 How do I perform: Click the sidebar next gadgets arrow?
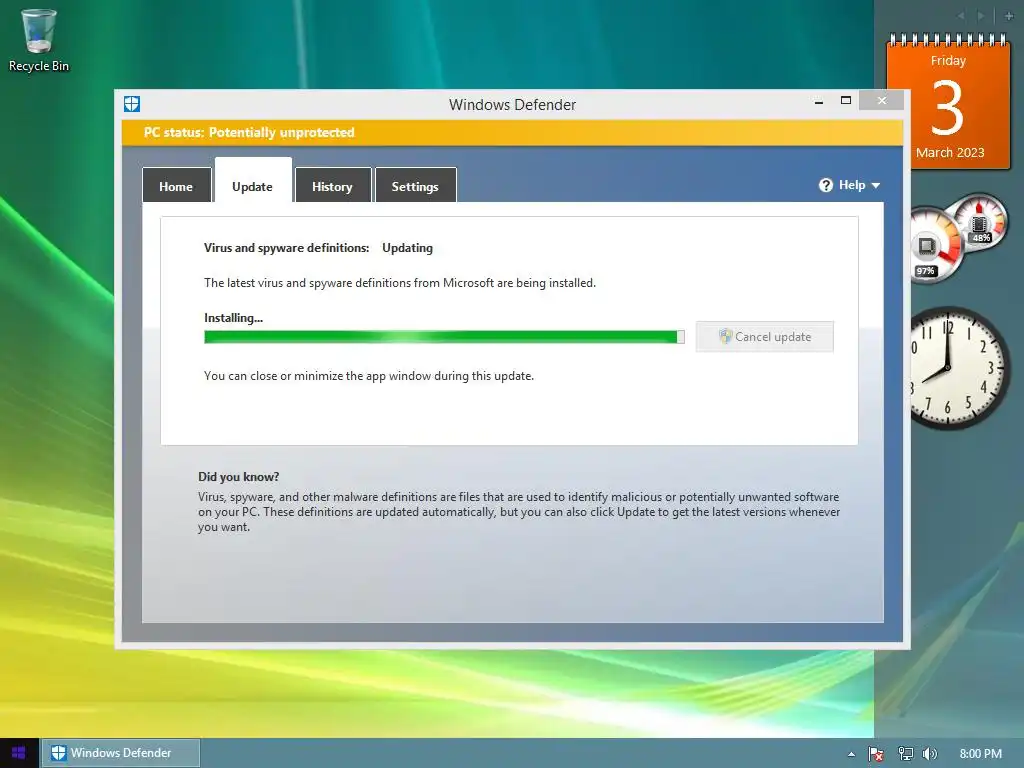[980, 16]
